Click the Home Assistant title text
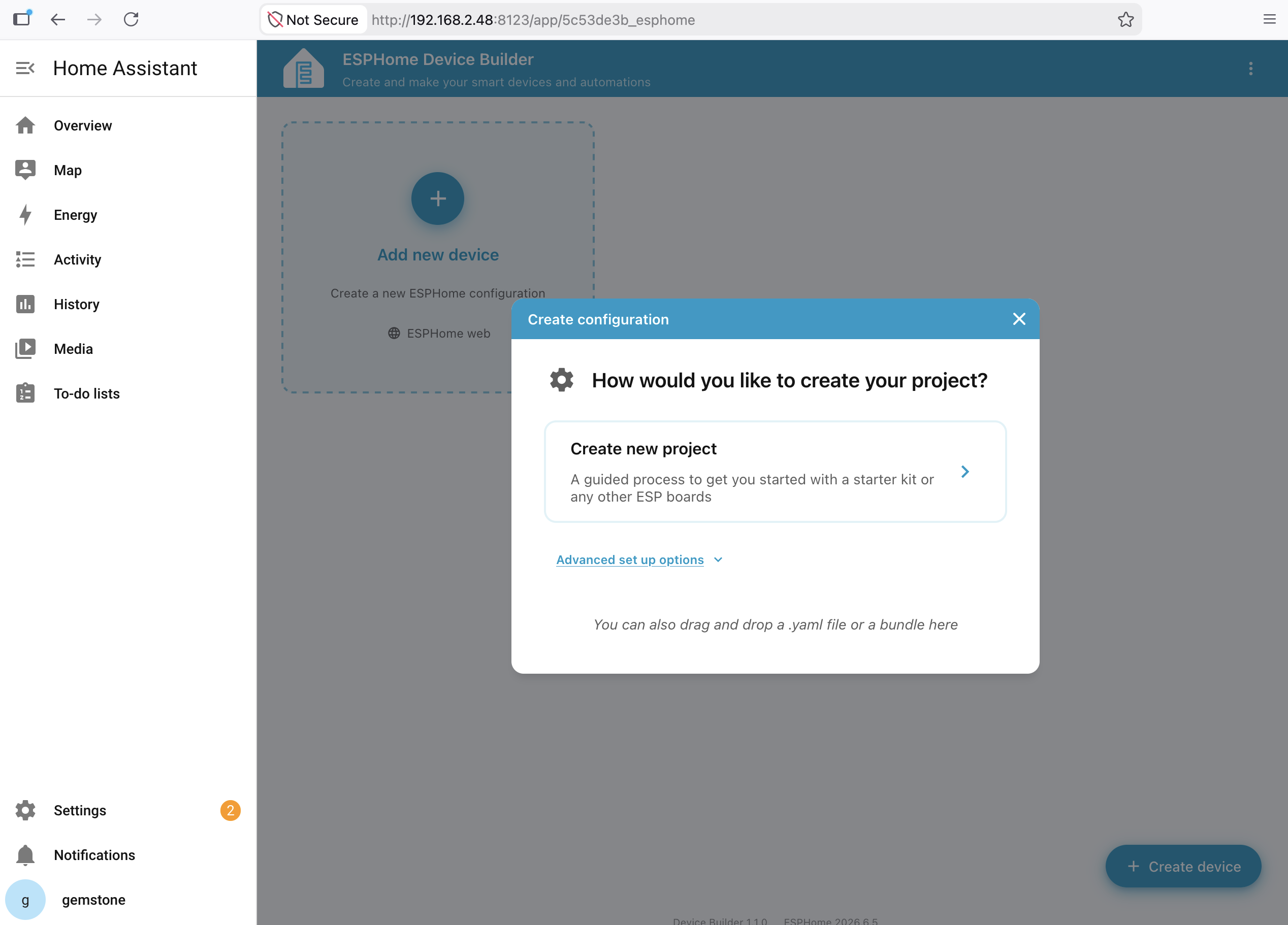The width and height of the screenshot is (1288, 925). click(125, 68)
